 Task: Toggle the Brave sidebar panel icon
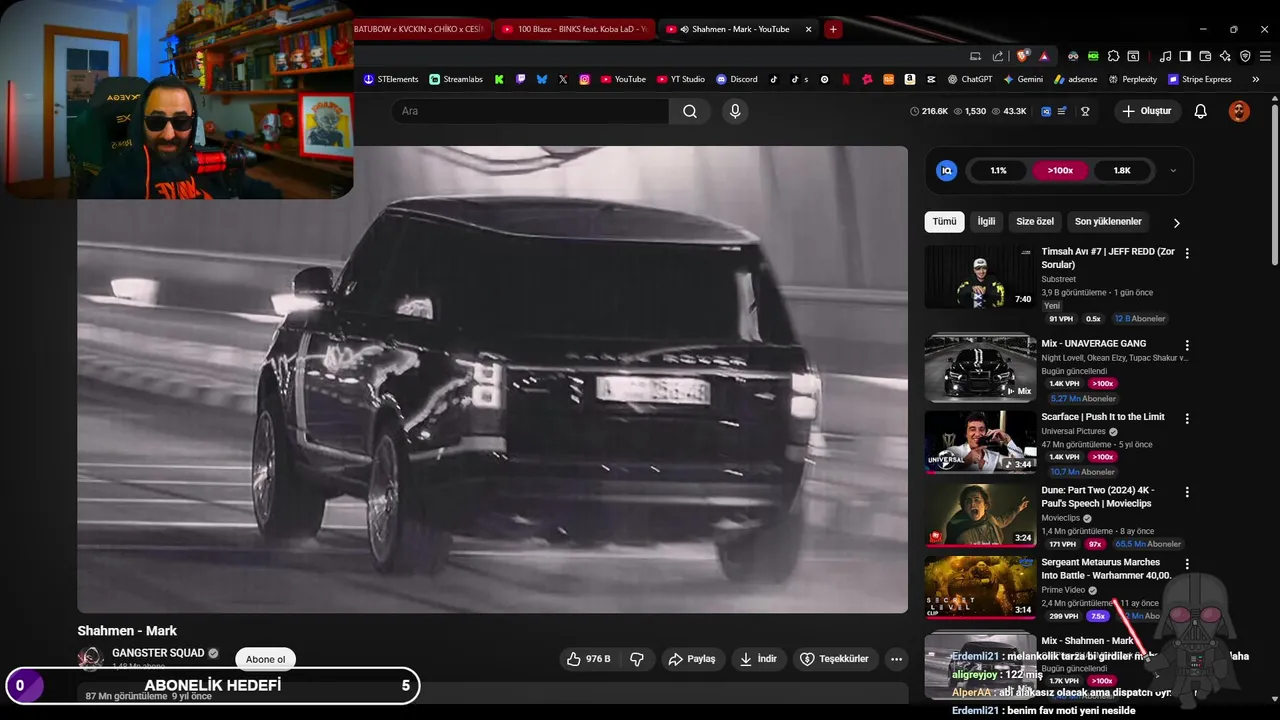(x=1185, y=57)
